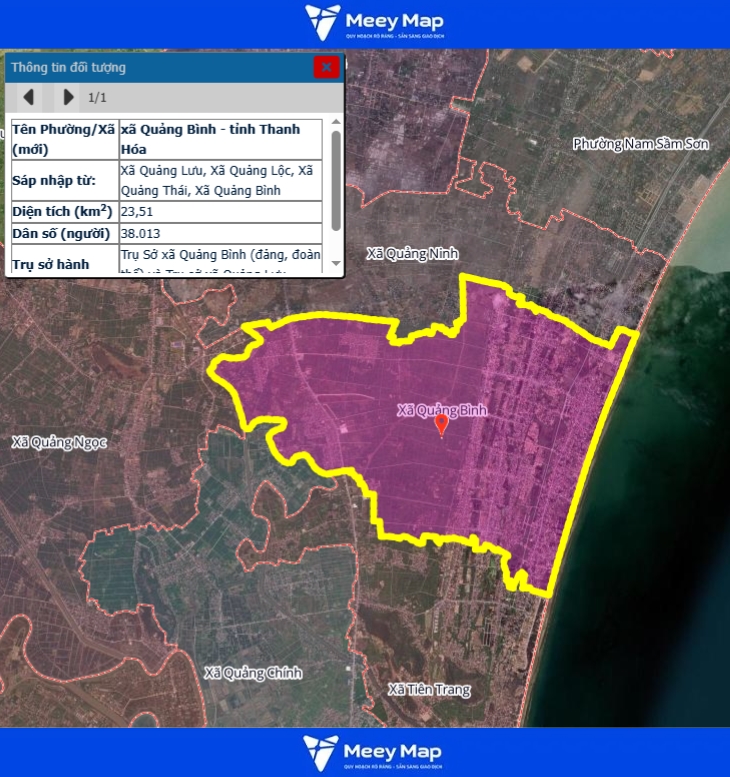
Task: Click the Tên Phường/Xã (mới) table cell
Action: coord(63,139)
